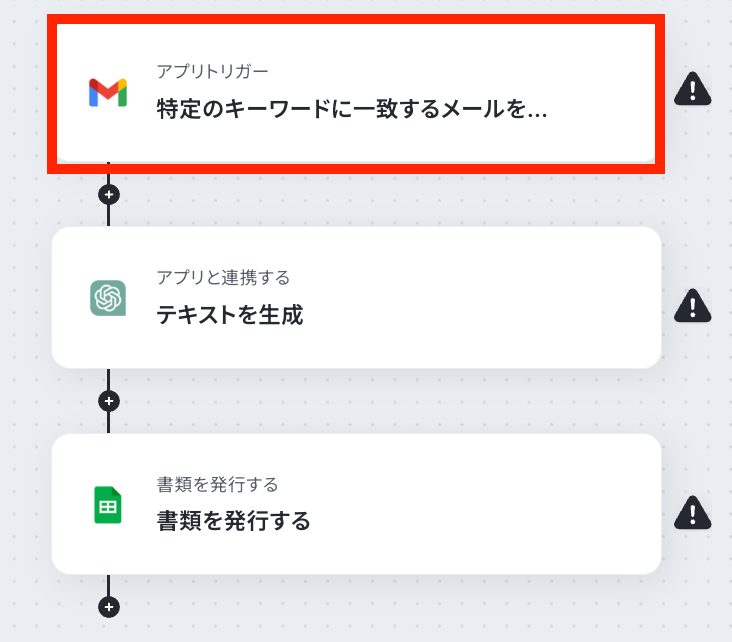Screen dimensions: 732x642
Task: Open the 書類を発行する step card
Action: pyautogui.click(x=356, y=504)
